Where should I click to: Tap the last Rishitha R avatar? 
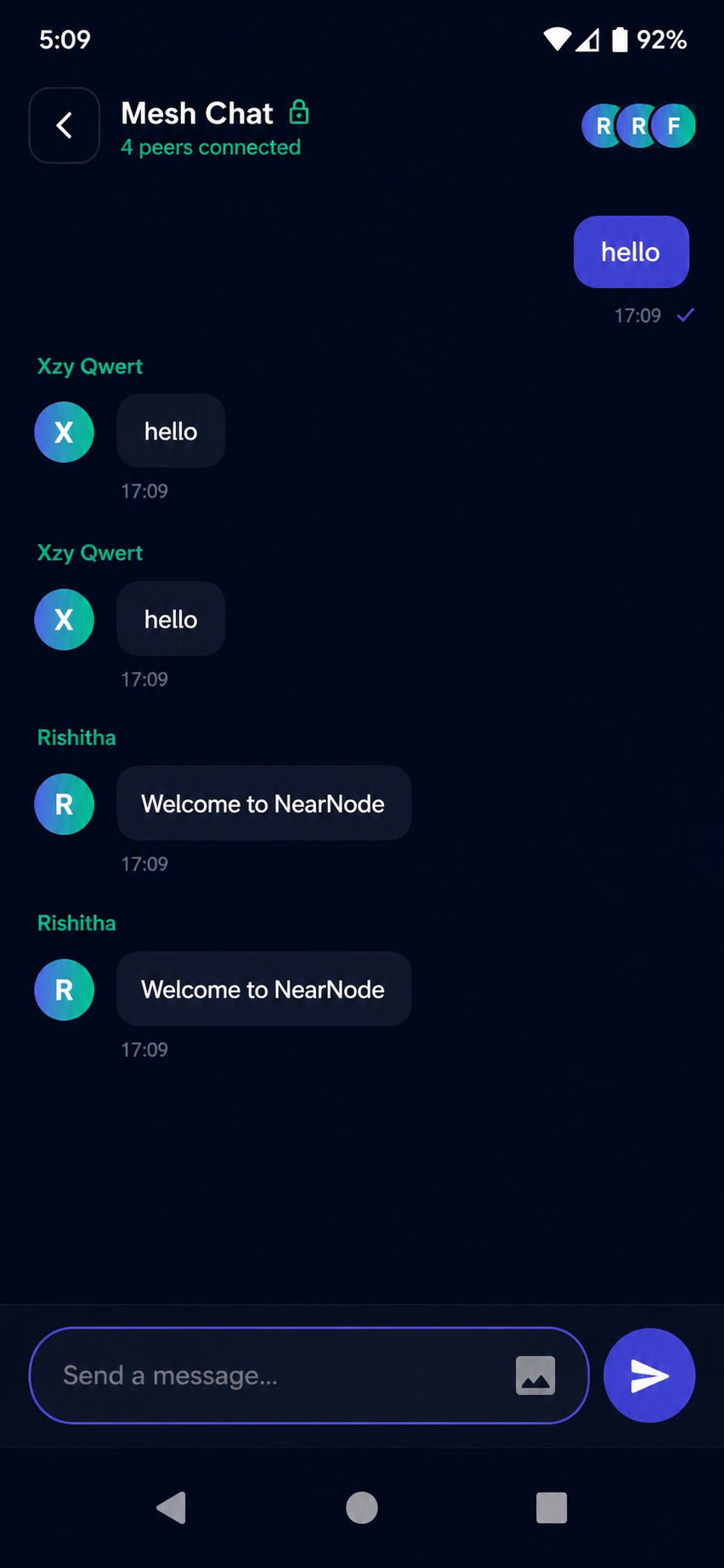click(65, 990)
